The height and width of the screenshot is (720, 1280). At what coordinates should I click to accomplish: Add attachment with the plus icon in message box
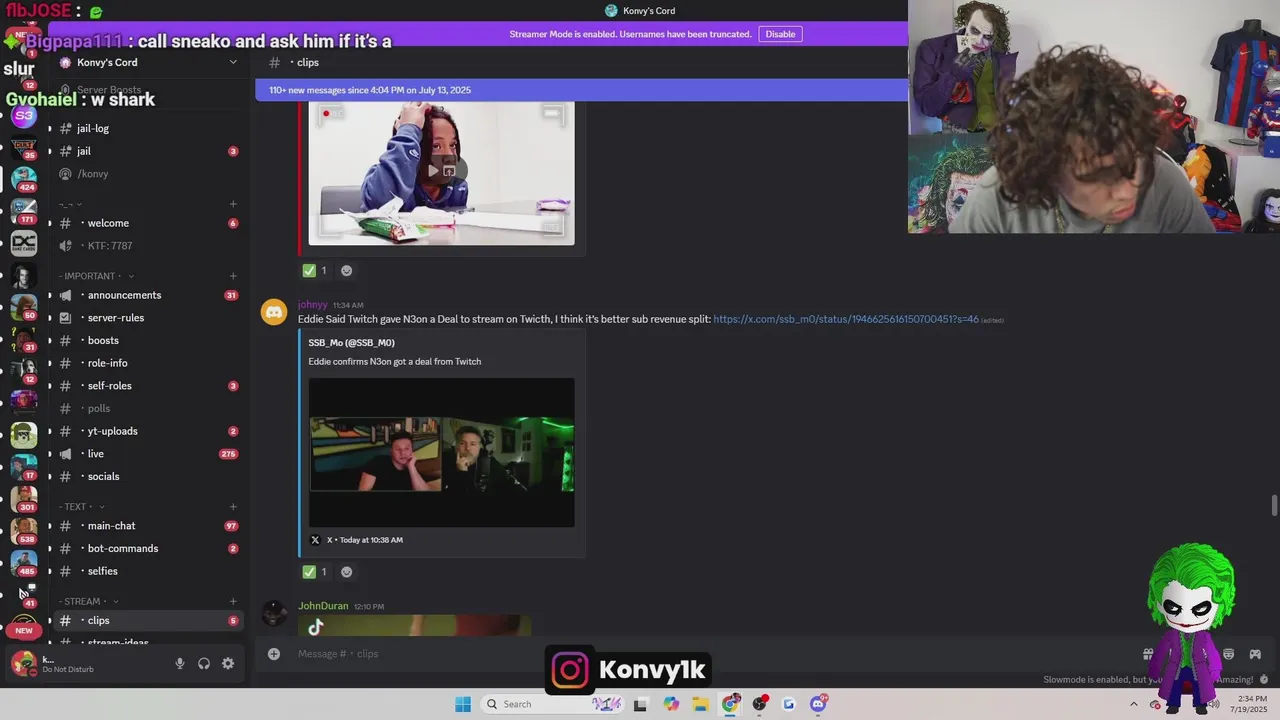pos(274,654)
